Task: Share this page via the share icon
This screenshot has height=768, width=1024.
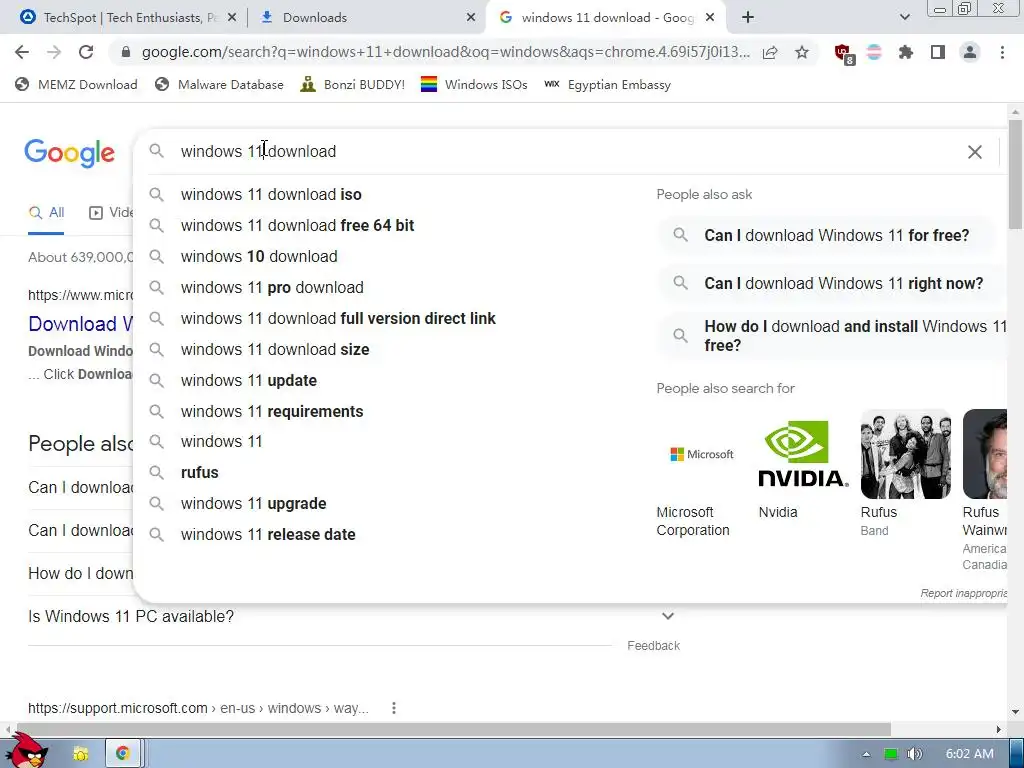Action: [x=770, y=52]
